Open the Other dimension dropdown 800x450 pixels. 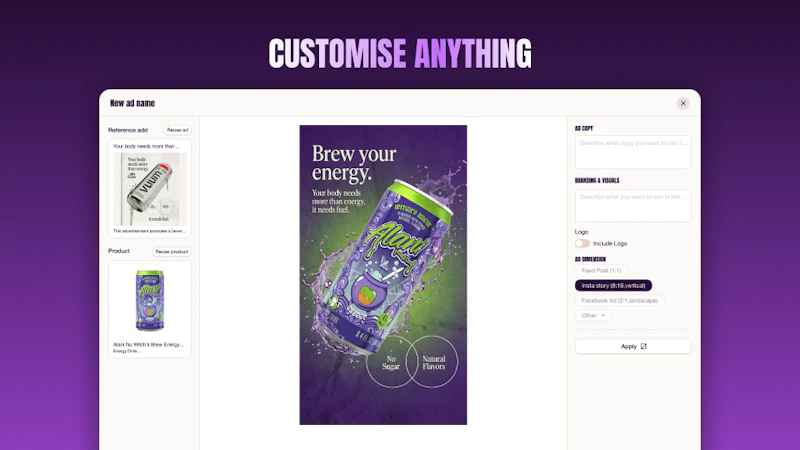click(x=593, y=315)
